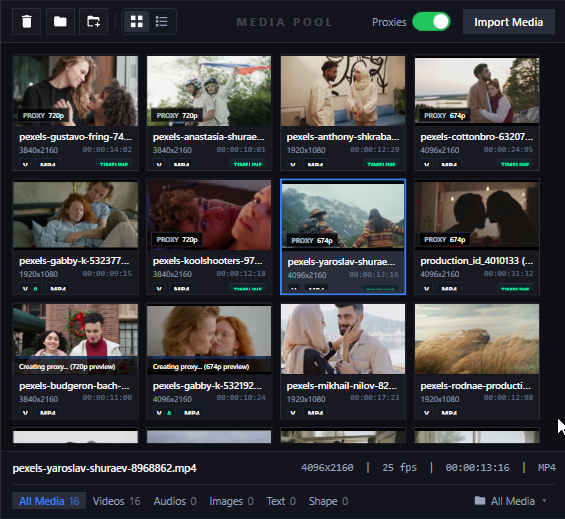
Task: Click duration 00:00:24:05 on cottonbro clip
Action: 508,150
